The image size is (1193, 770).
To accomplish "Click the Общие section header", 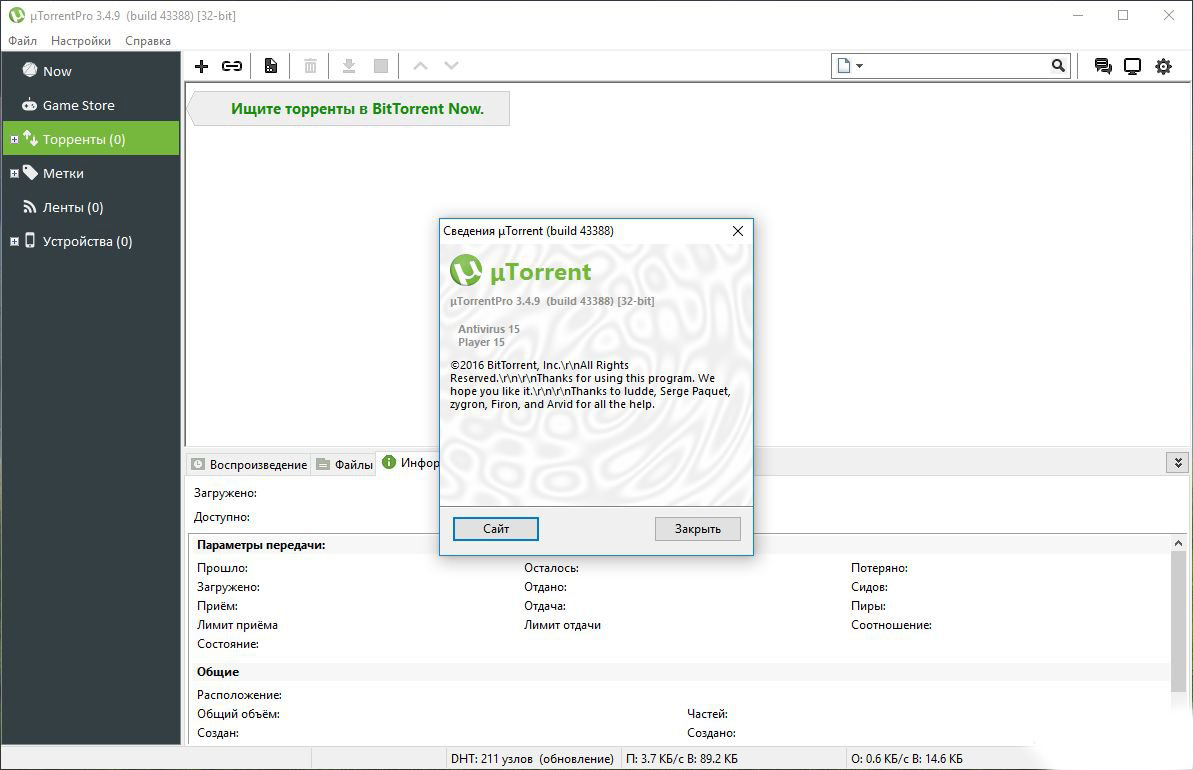I will (218, 672).
